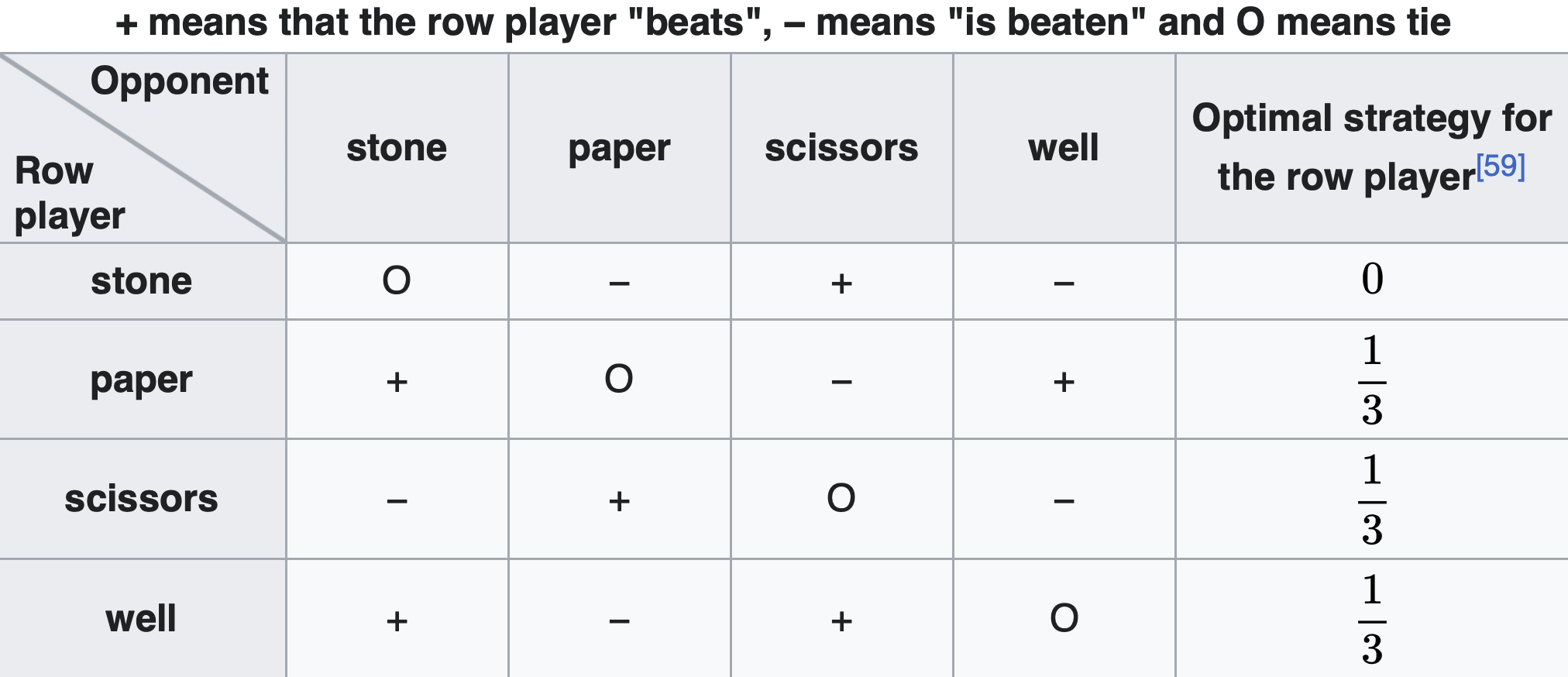Click the table caption explaining the symbols

tap(782, 23)
